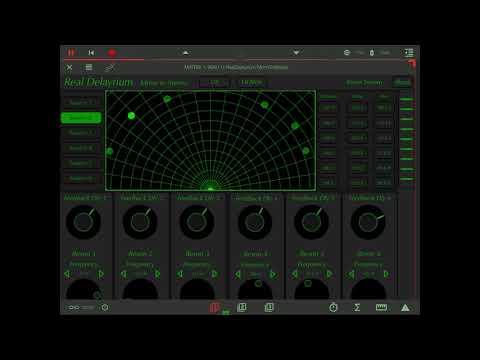
Task: Click the Real Delayrium title
Action: pyautogui.click(x=98, y=82)
